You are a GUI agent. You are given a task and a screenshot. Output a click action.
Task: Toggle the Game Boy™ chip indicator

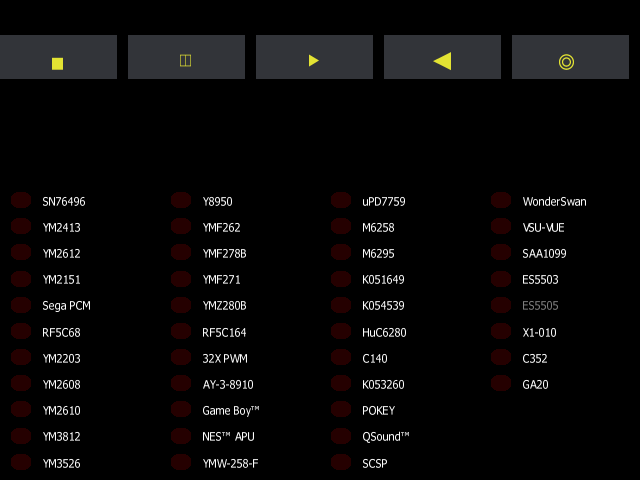point(181,409)
